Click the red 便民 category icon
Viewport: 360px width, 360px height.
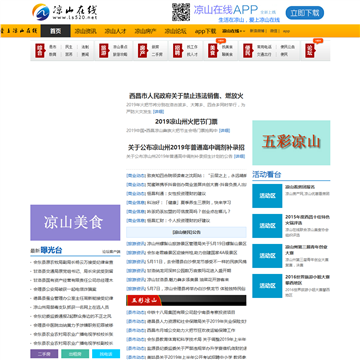(x=247, y=51)
